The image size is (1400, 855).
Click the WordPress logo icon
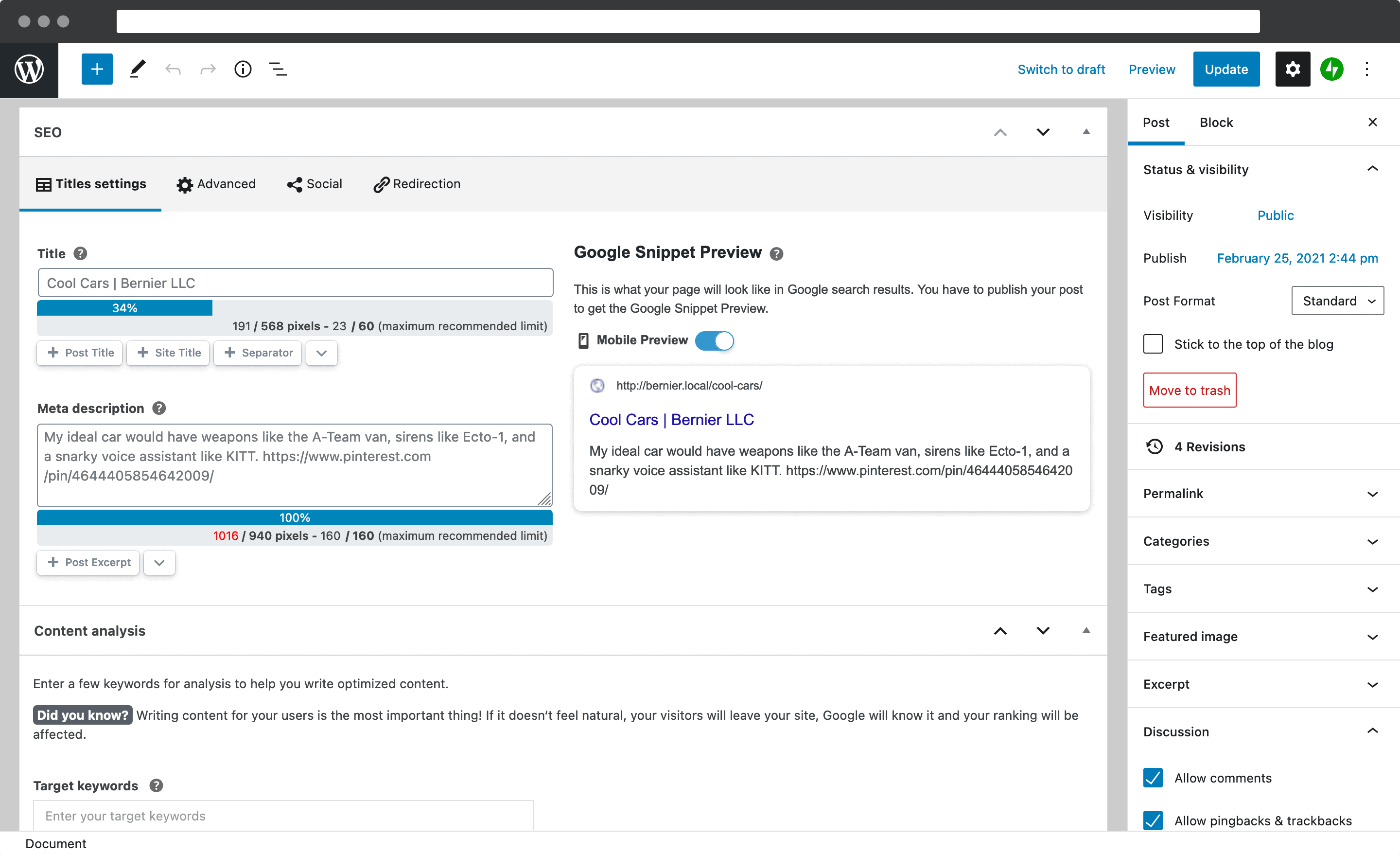[x=29, y=70]
